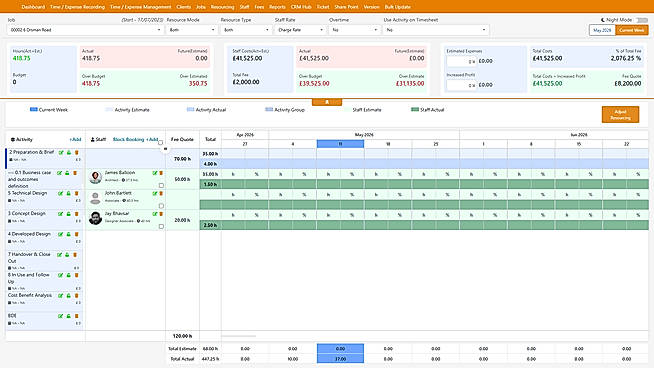This screenshot has width=654, height=368.
Task: Delete the Developed Design activity
Action: [77, 234]
